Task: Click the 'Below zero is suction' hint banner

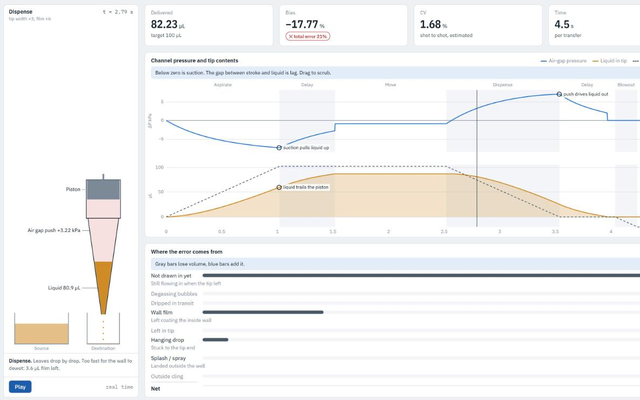Action: coord(395,73)
